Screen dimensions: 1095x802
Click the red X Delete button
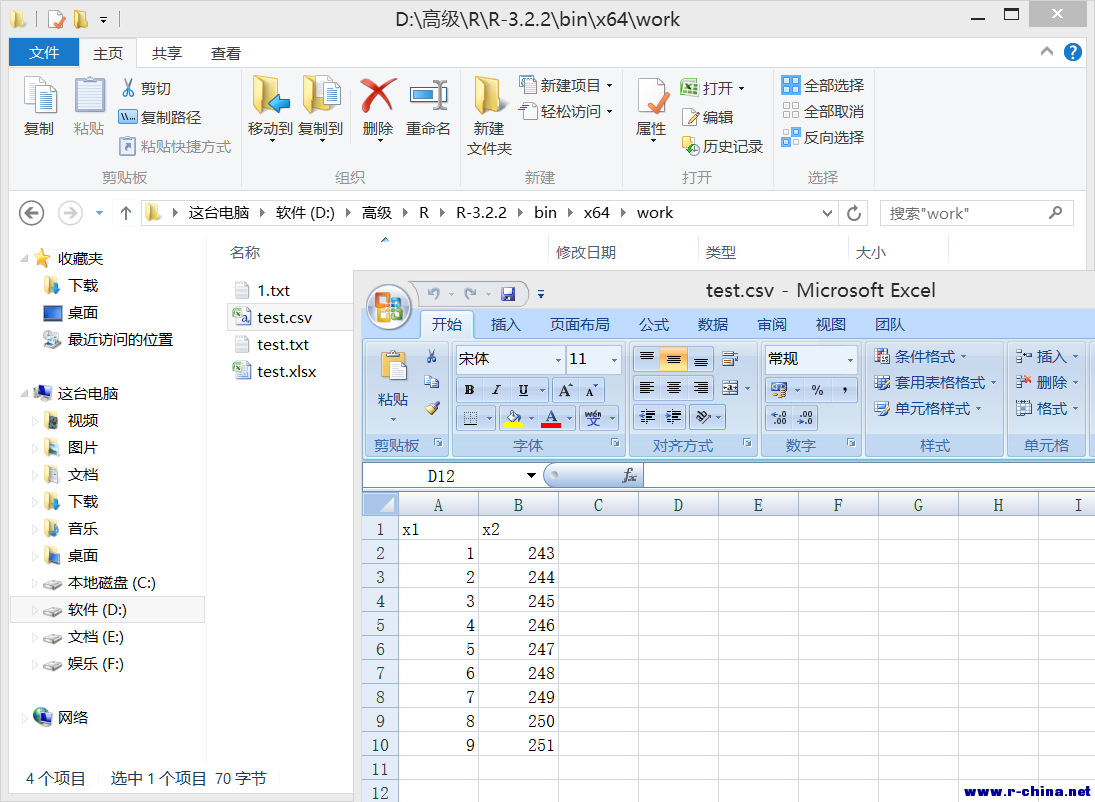click(x=378, y=107)
